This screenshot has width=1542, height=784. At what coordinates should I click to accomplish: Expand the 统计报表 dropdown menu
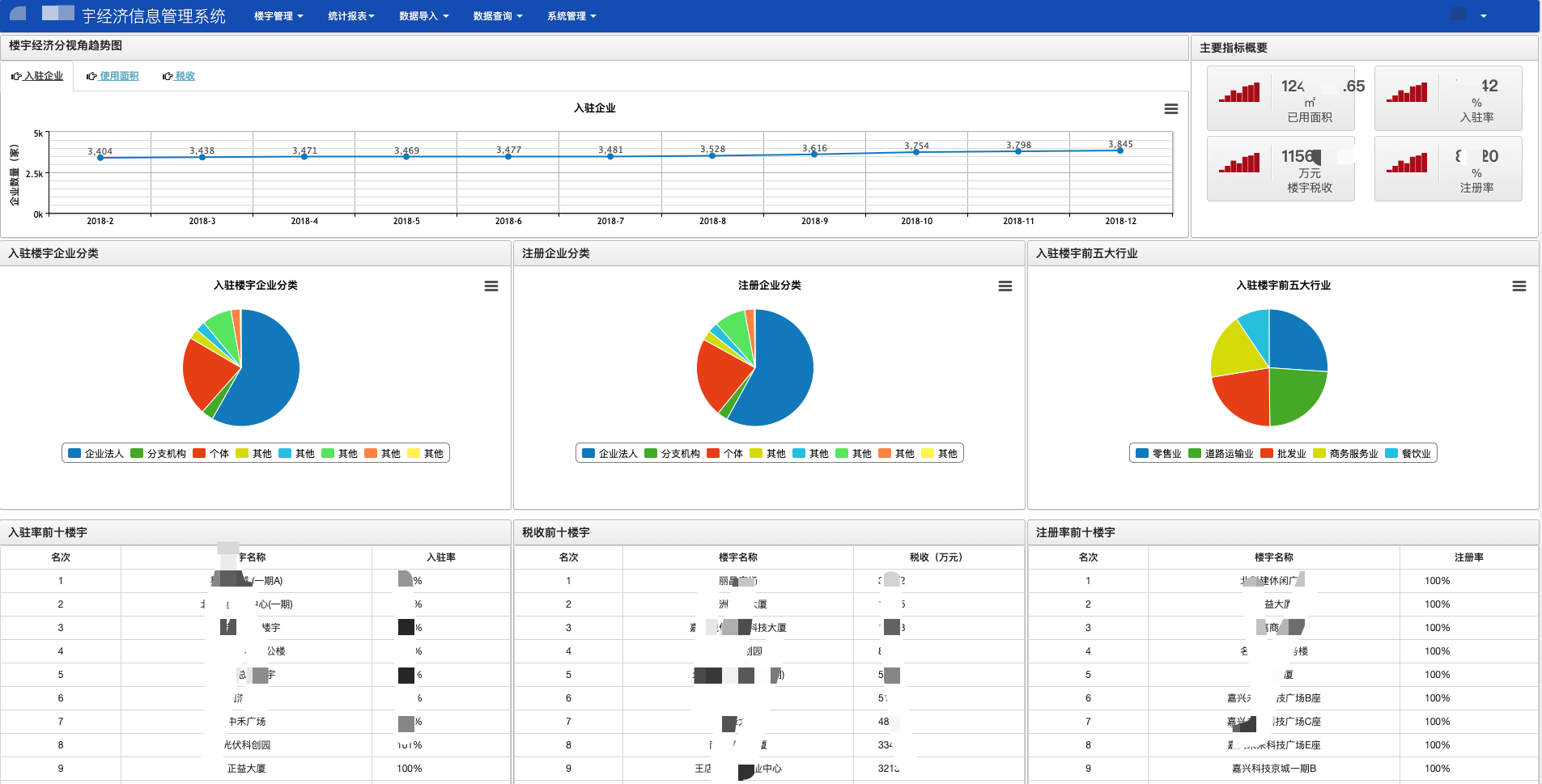(x=350, y=16)
